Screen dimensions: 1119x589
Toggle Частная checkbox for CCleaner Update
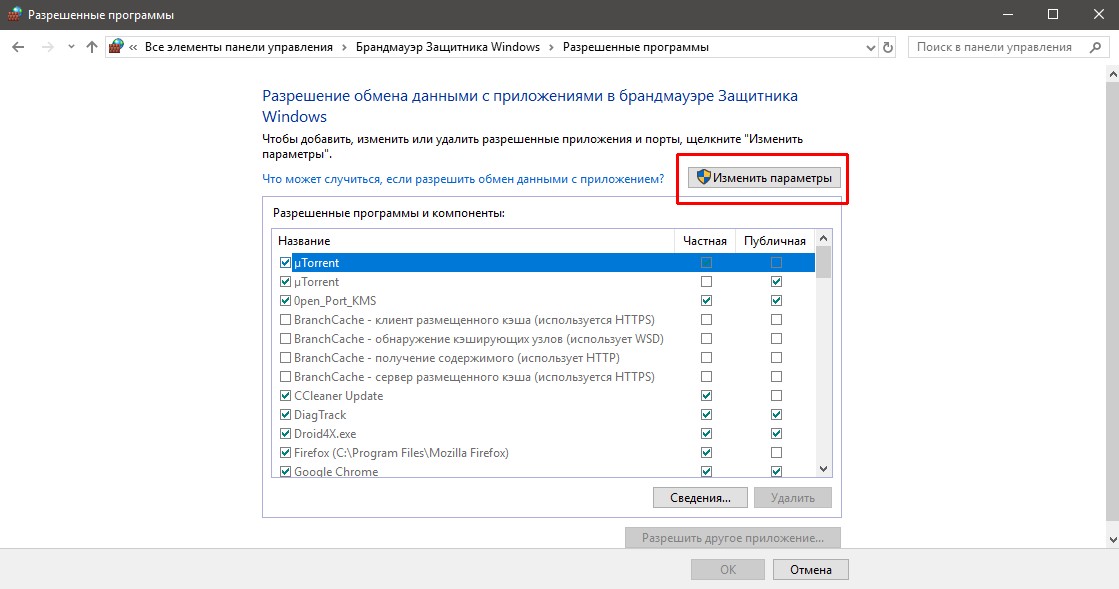click(707, 396)
